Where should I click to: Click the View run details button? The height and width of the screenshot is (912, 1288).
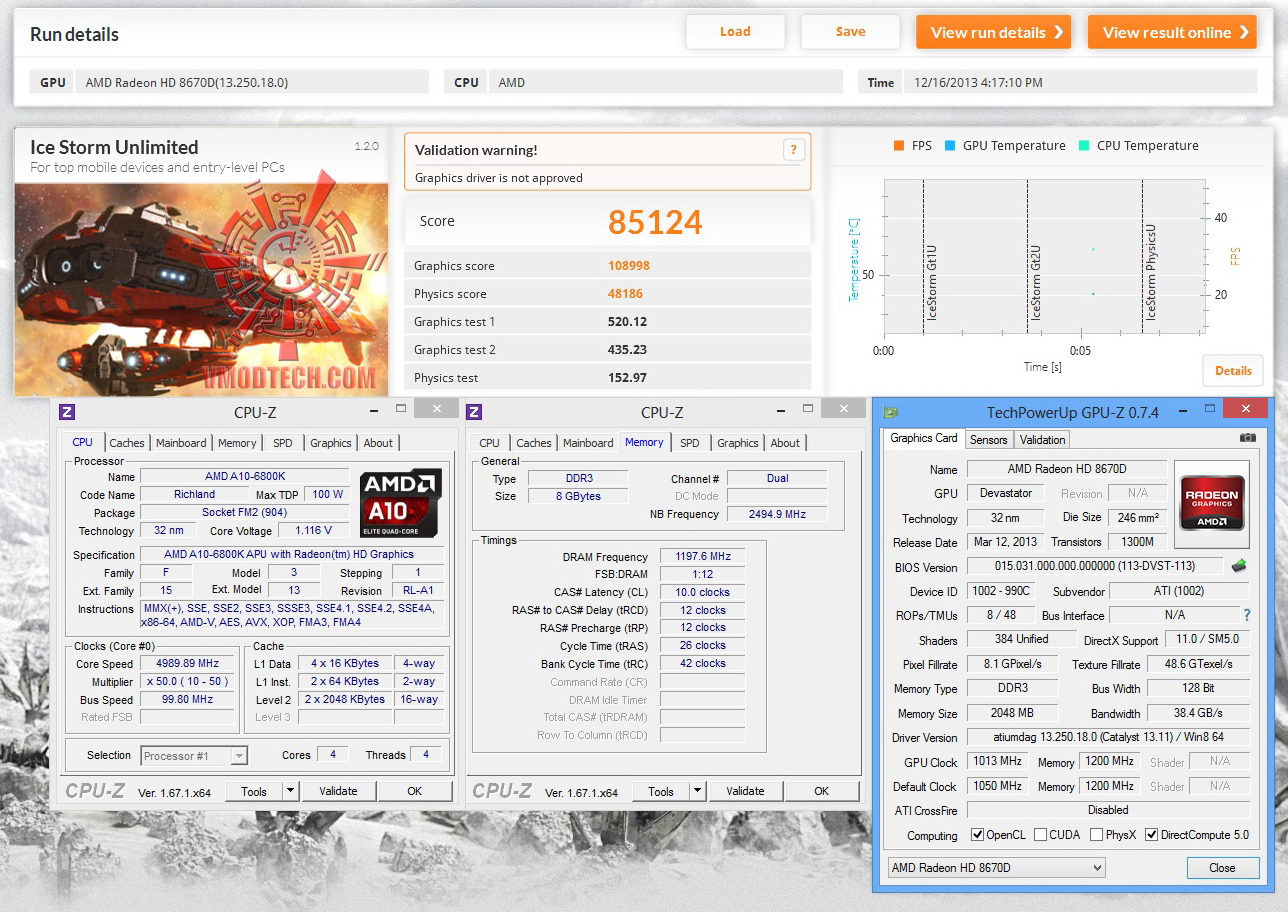click(x=994, y=32)
